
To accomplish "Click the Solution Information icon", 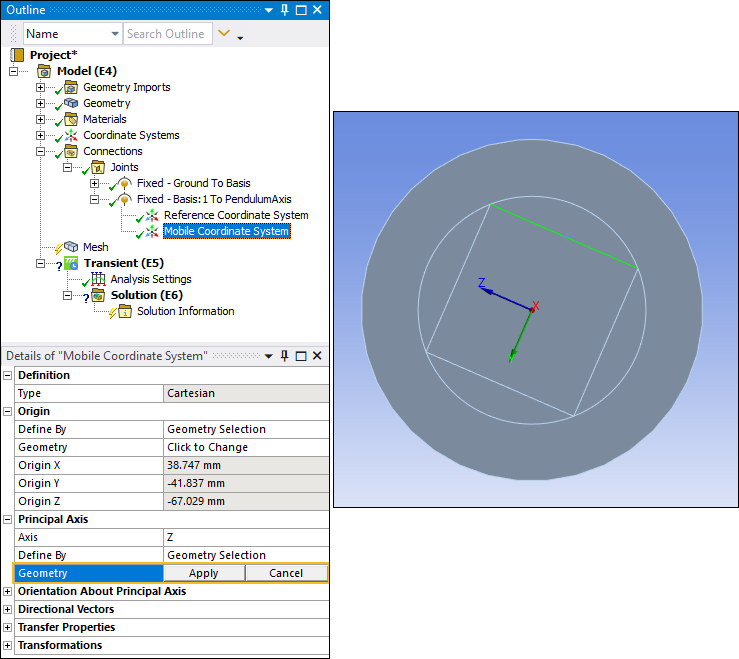I will click(125, 311).
